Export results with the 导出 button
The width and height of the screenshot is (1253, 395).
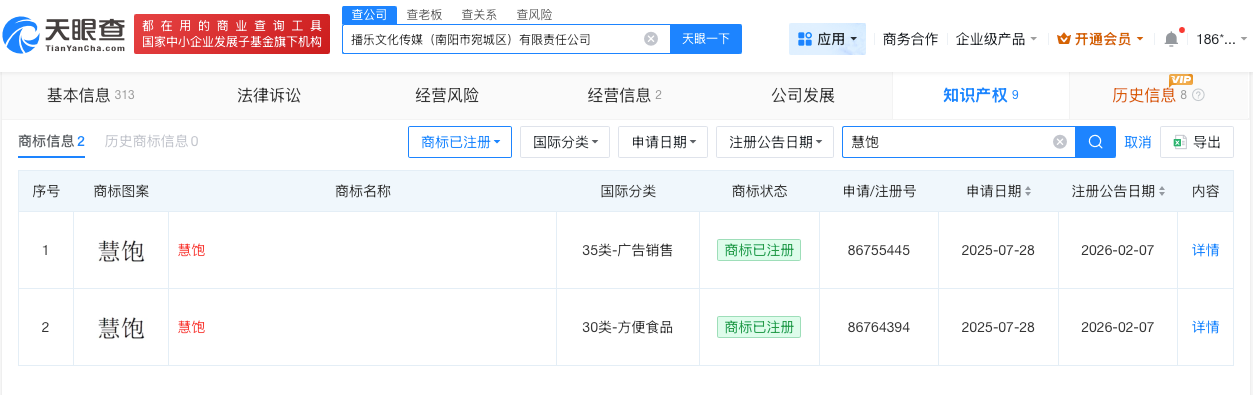tap(1197, 142)
